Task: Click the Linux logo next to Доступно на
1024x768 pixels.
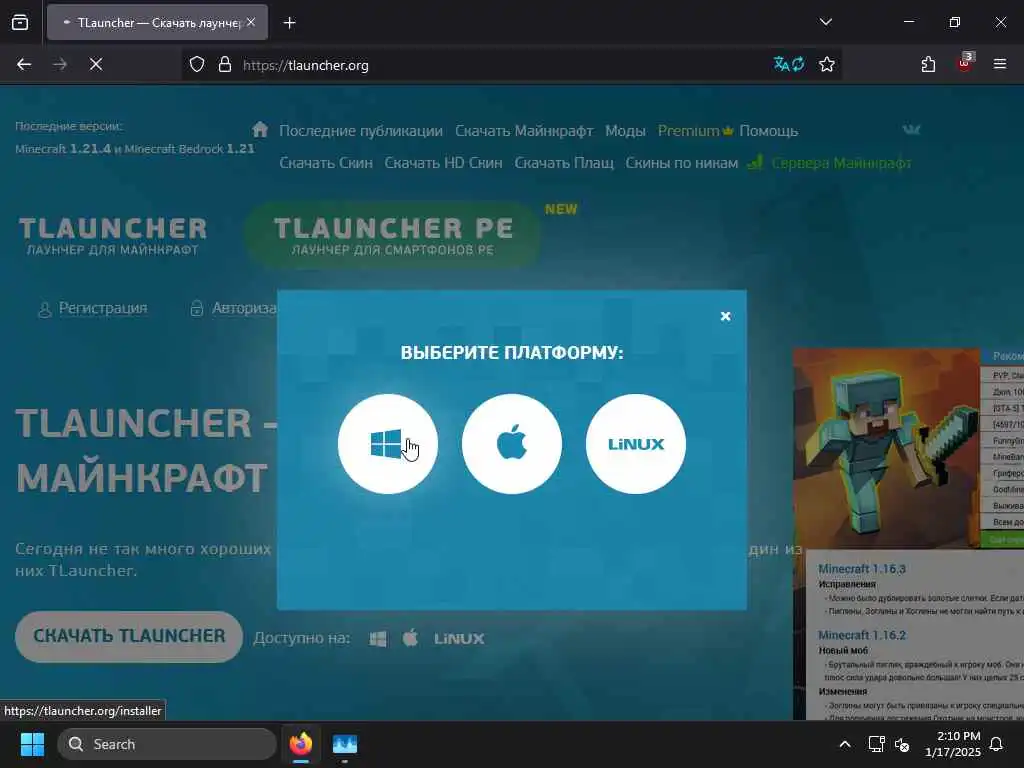Action: 459,639
